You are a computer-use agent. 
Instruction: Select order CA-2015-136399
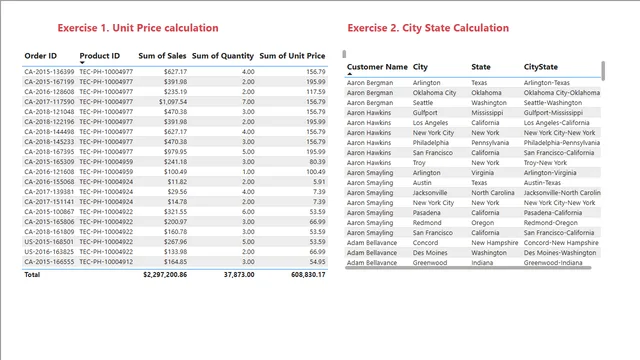click(x=49, y=72)
